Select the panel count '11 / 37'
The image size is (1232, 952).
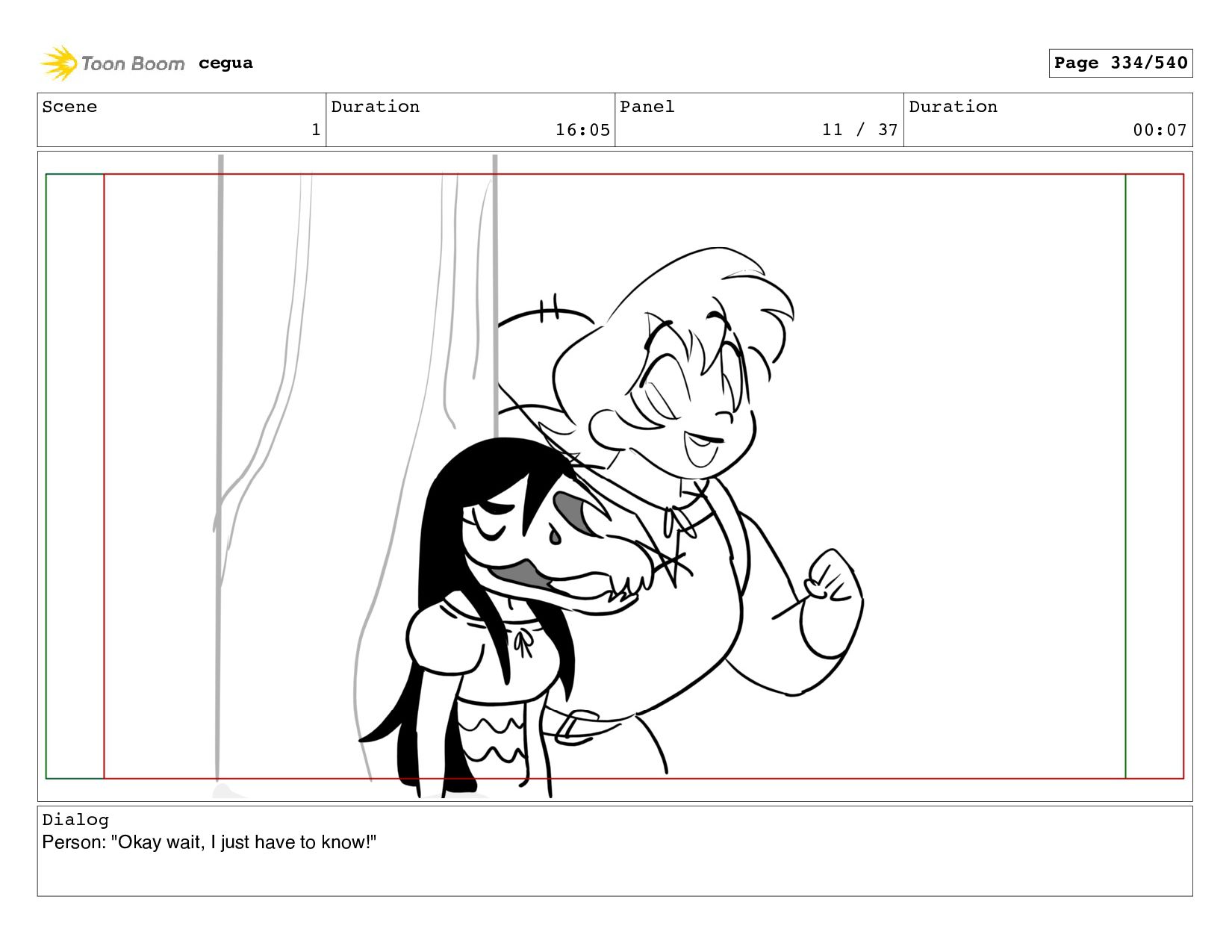click(859, 130)
